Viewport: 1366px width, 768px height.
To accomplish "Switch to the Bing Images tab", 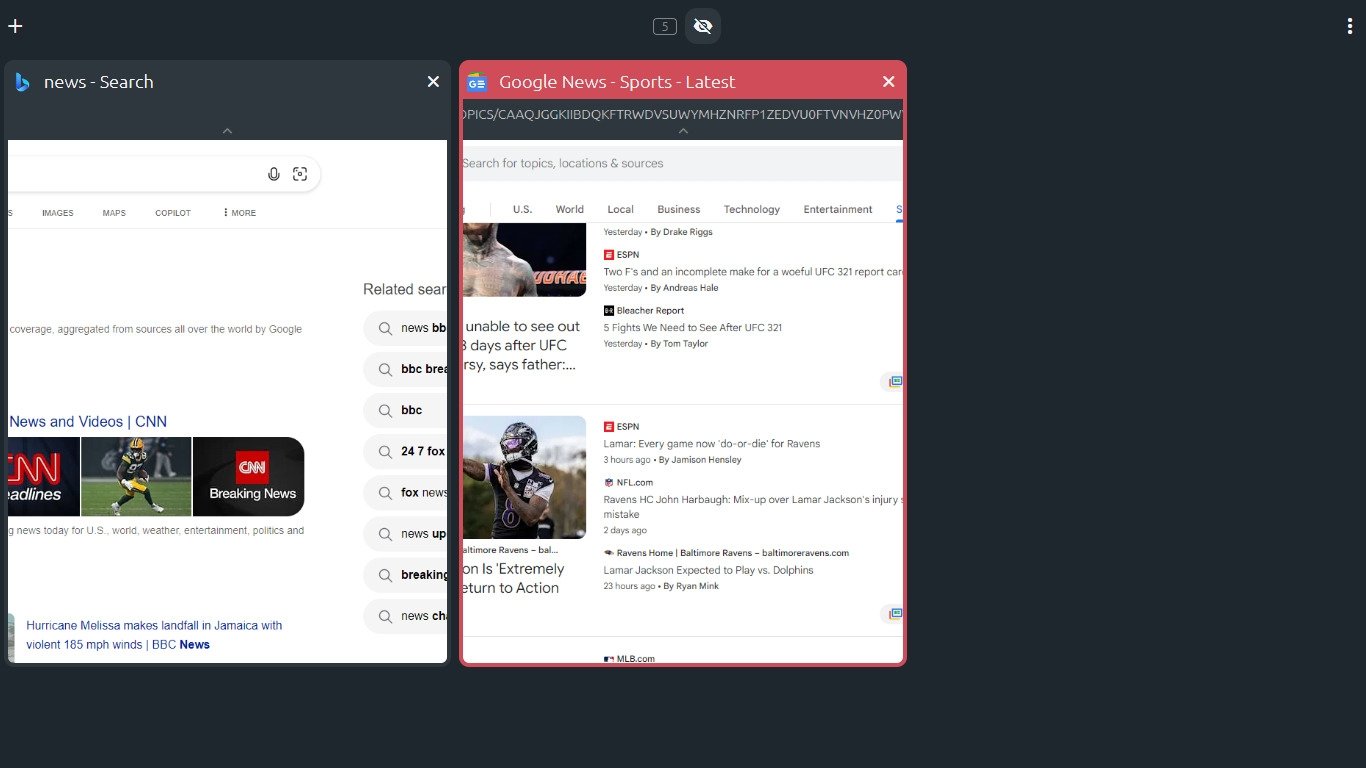I will [57, 213].
